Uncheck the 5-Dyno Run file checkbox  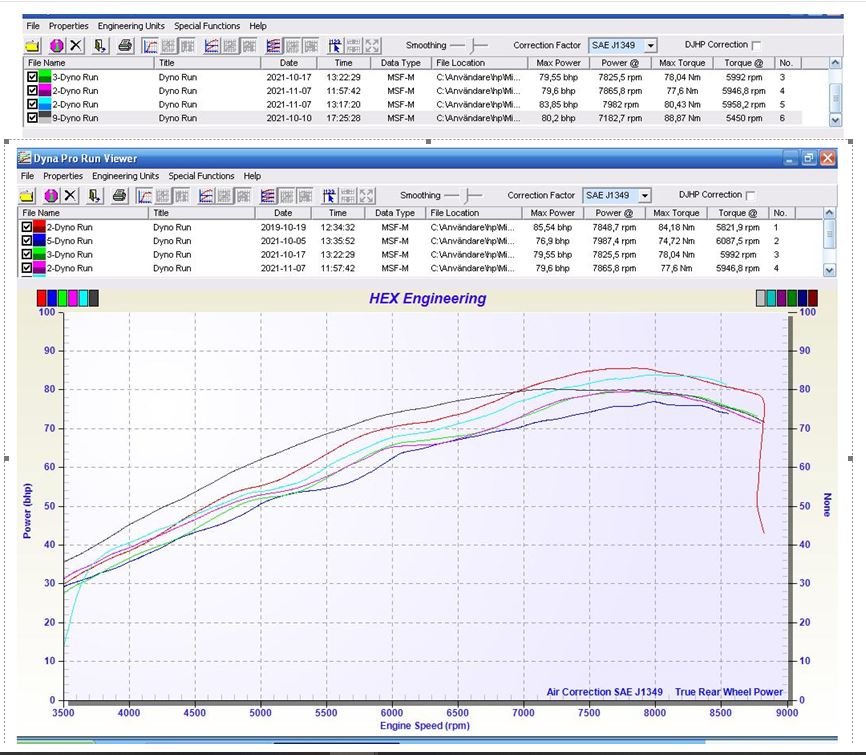coord(27,241)
